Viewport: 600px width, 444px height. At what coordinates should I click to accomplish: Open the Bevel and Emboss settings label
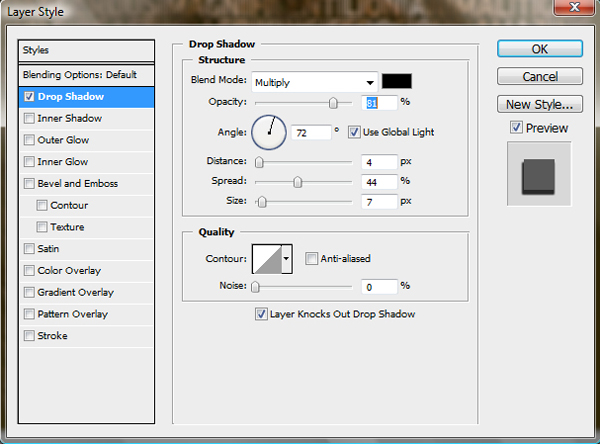(78, 184)
